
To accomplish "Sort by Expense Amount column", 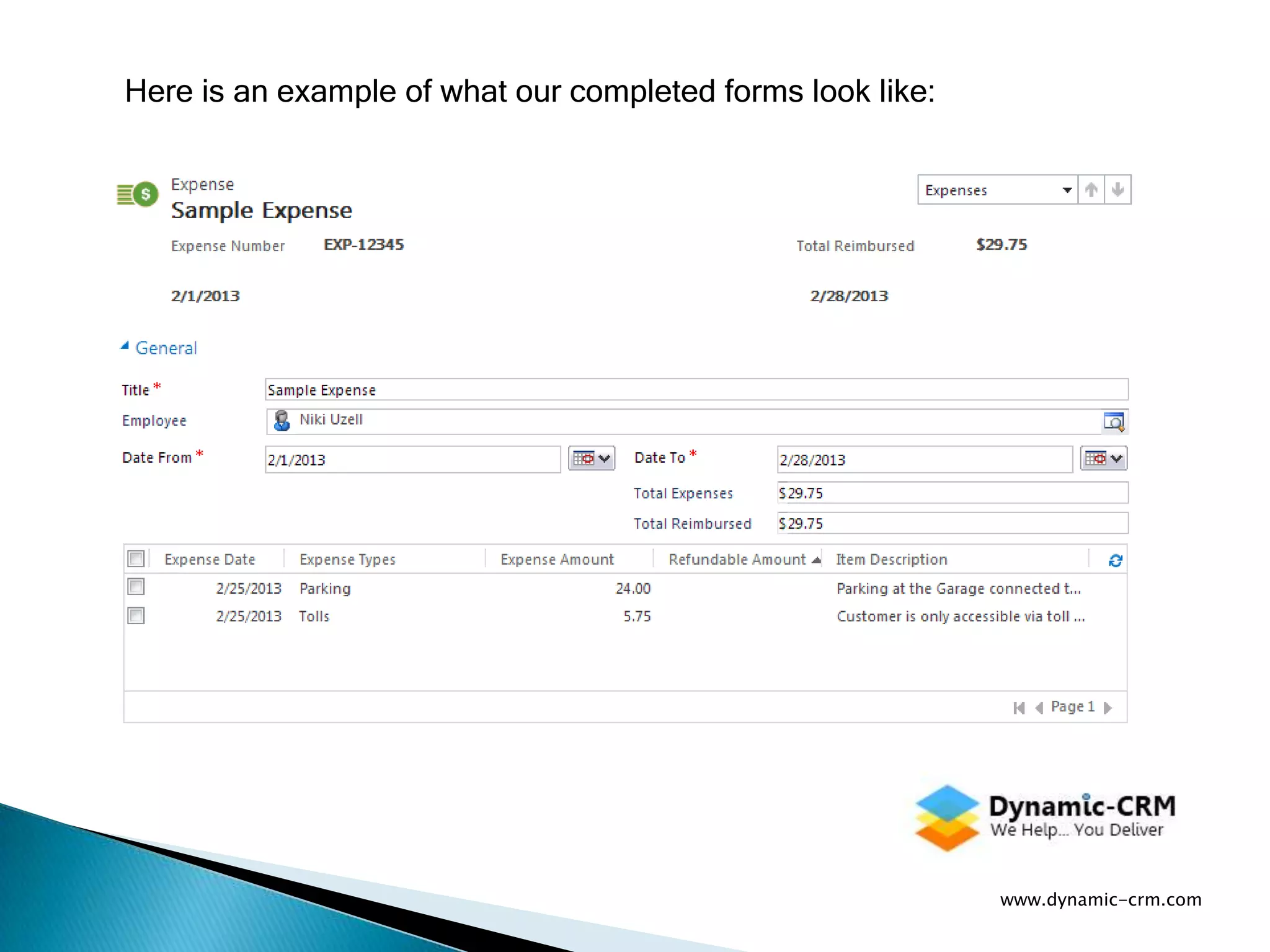I will (x=557, y=560).
